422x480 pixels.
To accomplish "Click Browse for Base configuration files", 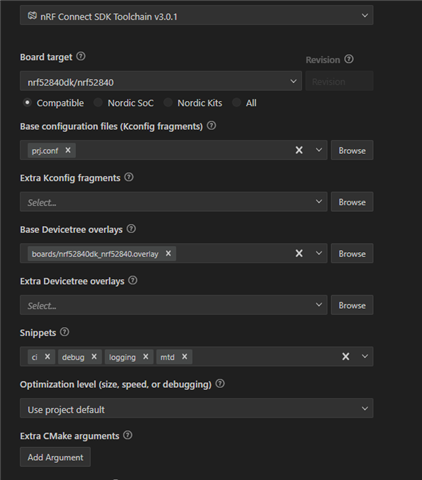I will coord(352,150).
